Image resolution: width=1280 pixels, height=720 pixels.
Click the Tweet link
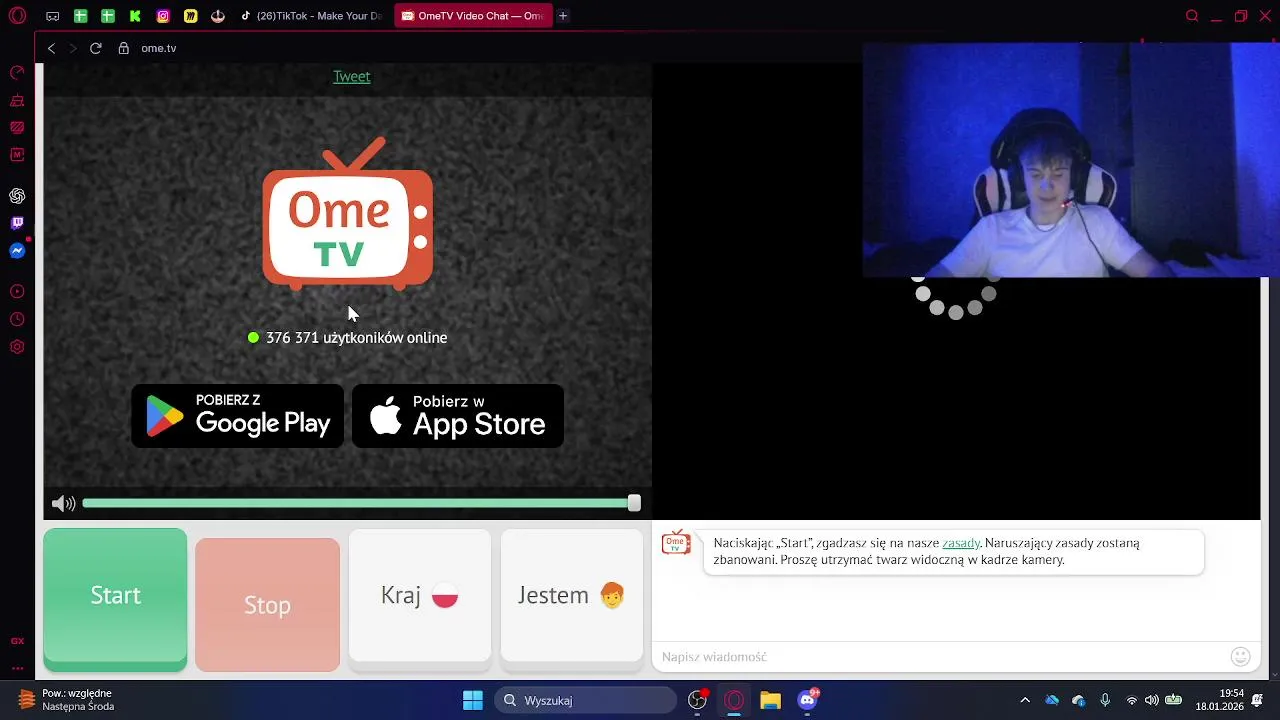click(x=352, y=76)
